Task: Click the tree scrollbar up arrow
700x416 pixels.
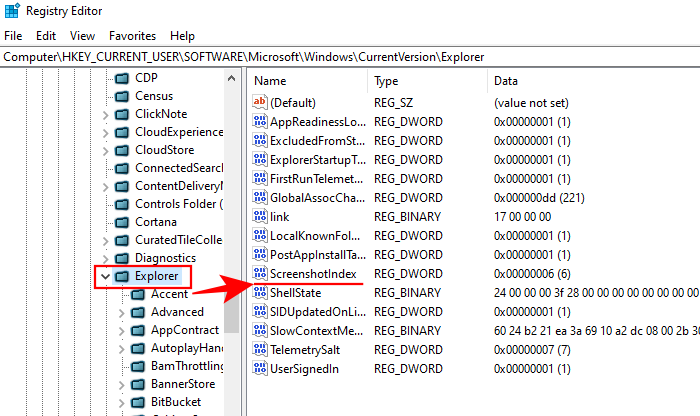Action: [231, 79]
